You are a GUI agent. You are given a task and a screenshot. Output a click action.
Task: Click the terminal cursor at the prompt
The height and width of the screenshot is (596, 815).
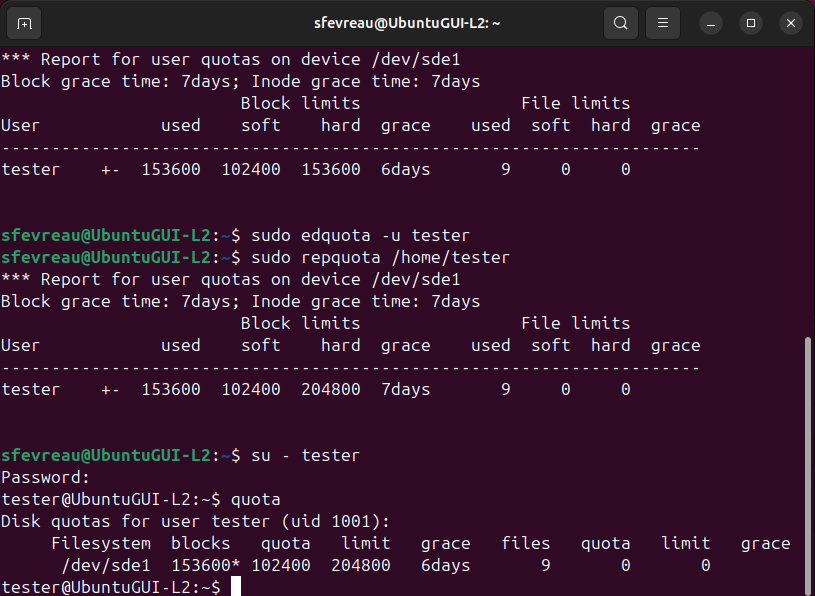(x=236, y=586)
